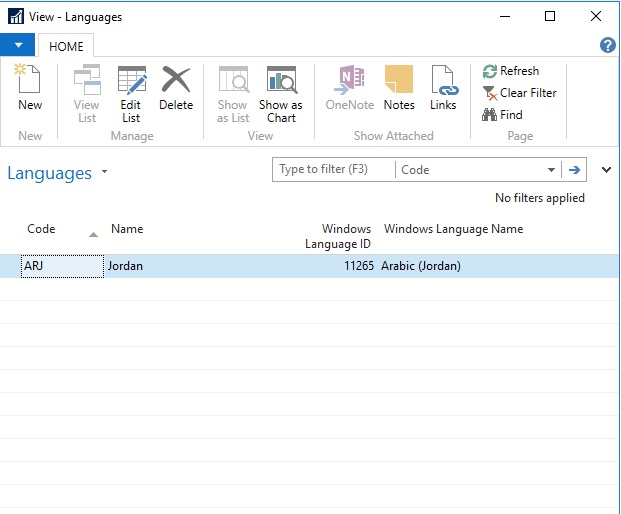The width and height of the screenshot is (621, 514).
Task: Open Edit List in the ribbon
Action: click(131, 82)
